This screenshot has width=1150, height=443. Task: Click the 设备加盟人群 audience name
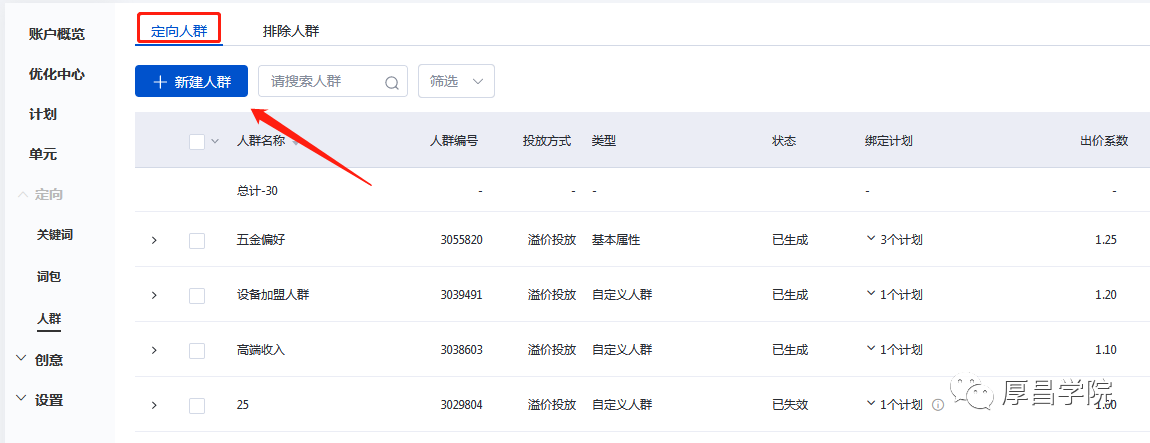tap(273, 295)
